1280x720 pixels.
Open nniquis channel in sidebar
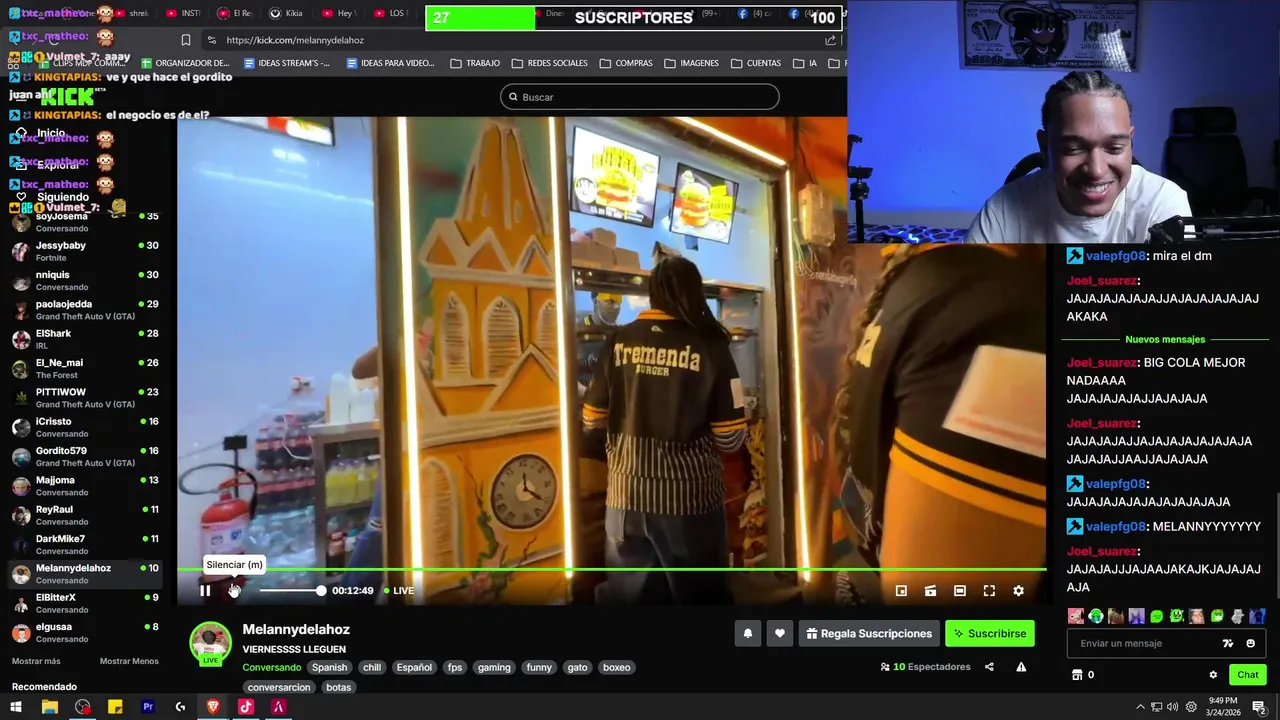[85, 280]
